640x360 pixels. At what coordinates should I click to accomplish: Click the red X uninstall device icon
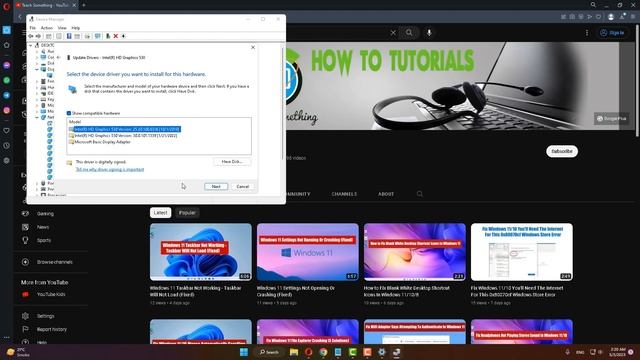pyautogui.click(x=116, y=36)
